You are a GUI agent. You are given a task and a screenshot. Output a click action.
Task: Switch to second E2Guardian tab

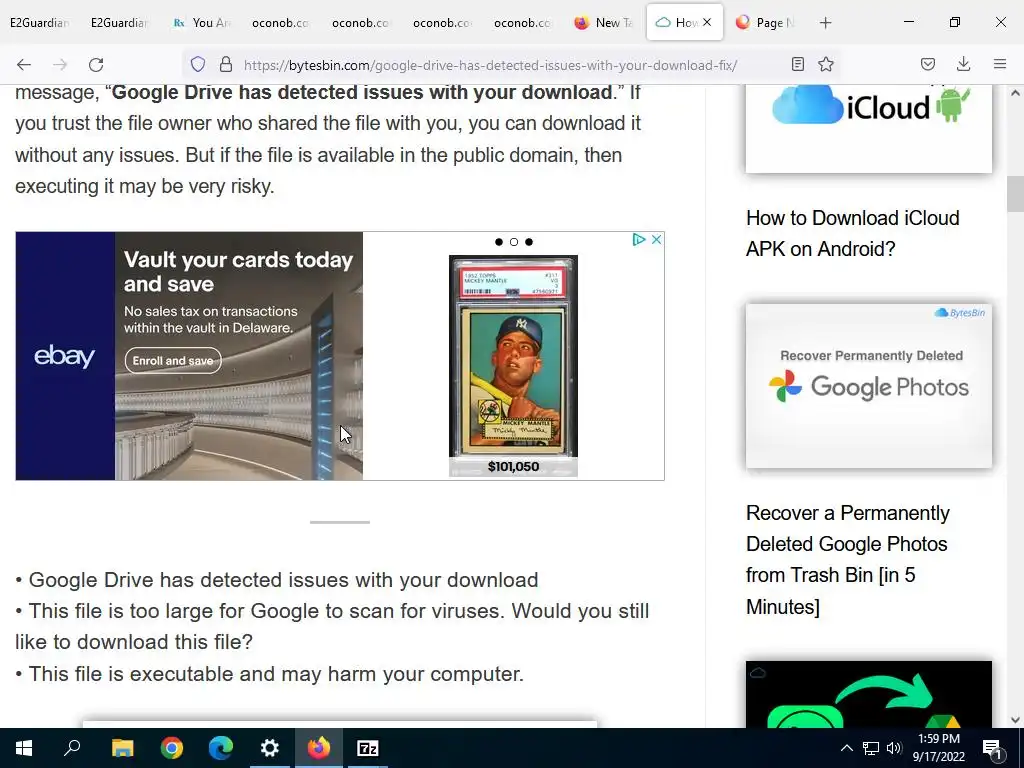pos(120,23)
